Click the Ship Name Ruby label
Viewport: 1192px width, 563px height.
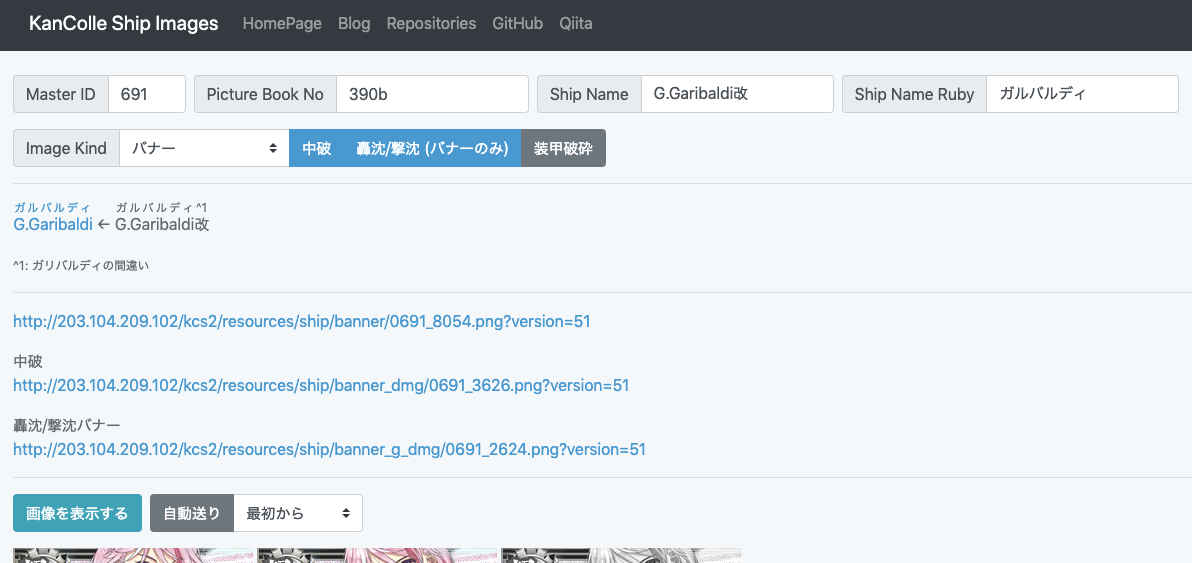[915, 94]
